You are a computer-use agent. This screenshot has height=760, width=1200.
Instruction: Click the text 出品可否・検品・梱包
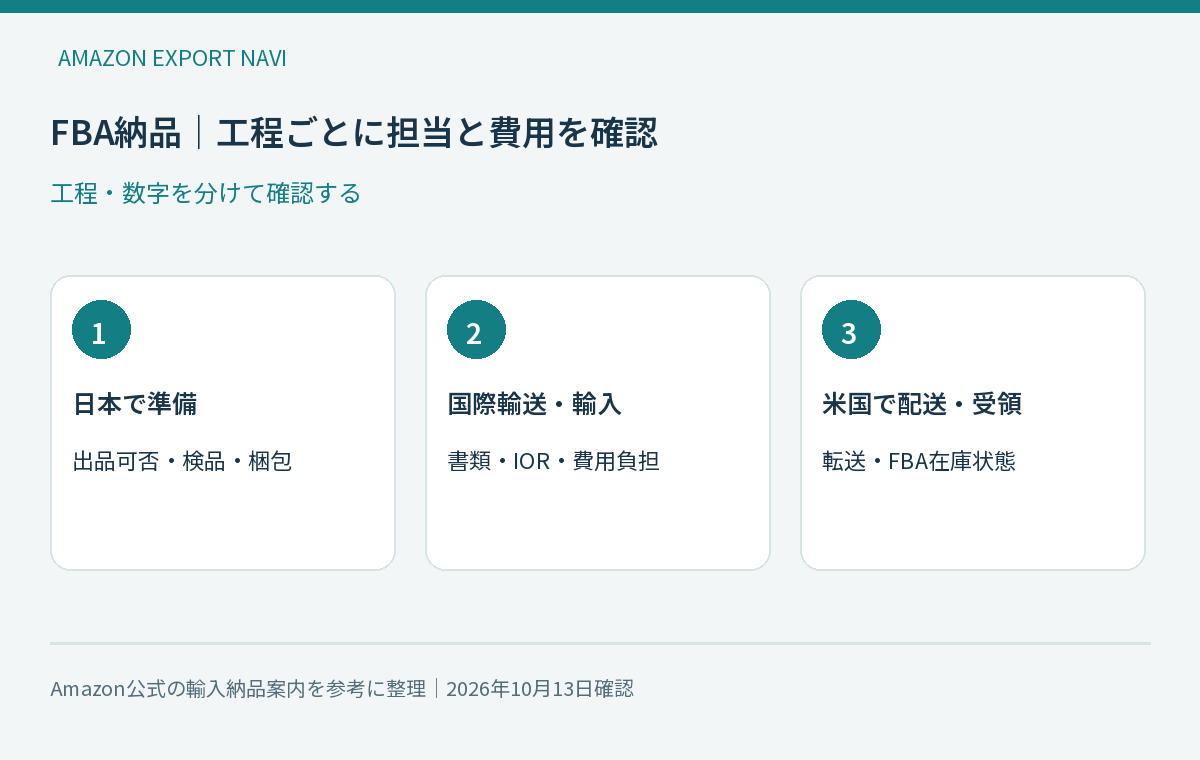click(x=182, y=462)
